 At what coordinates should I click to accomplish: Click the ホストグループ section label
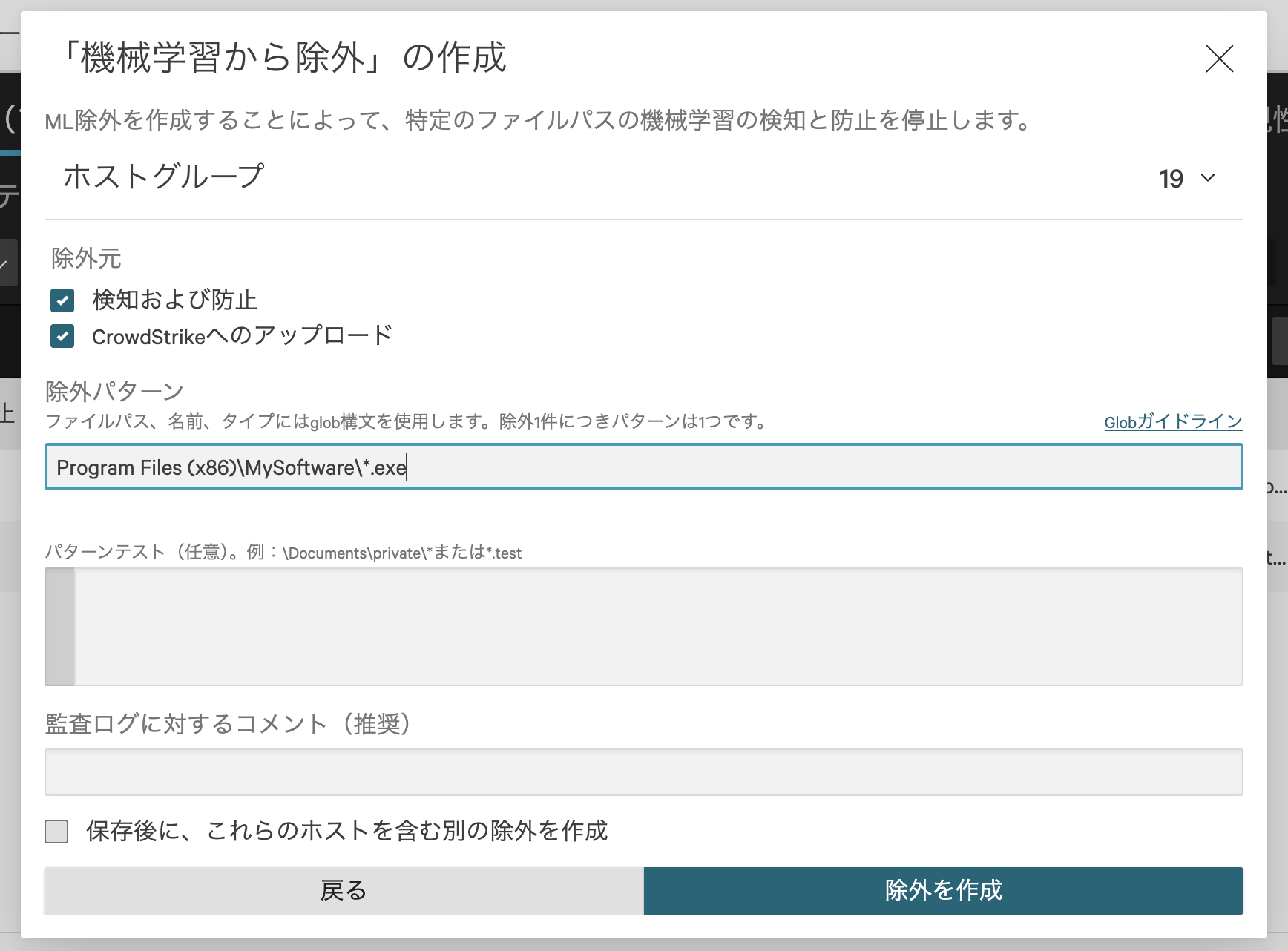click(x=163, y=177)
